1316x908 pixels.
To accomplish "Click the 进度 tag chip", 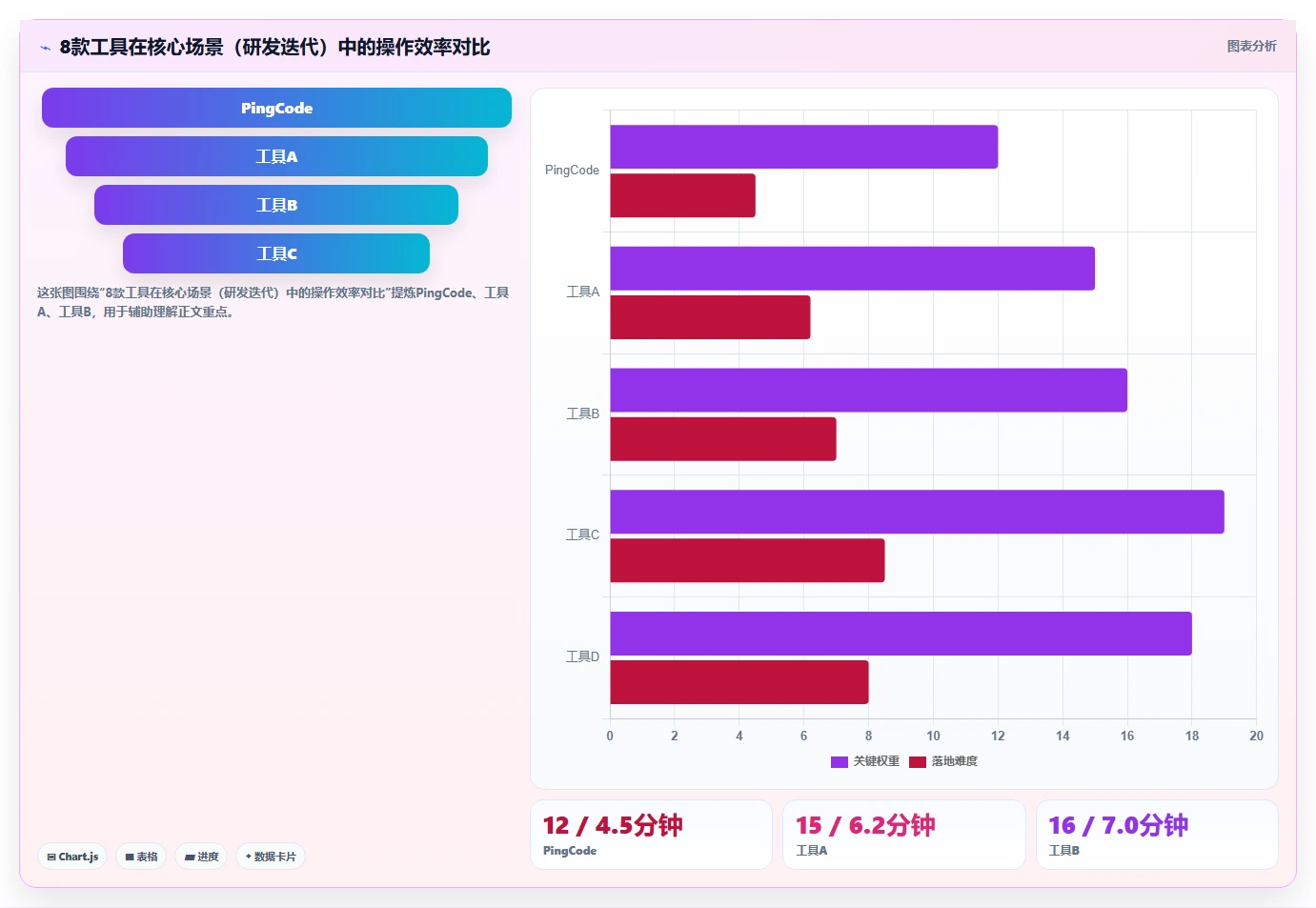I will point(201,857).
